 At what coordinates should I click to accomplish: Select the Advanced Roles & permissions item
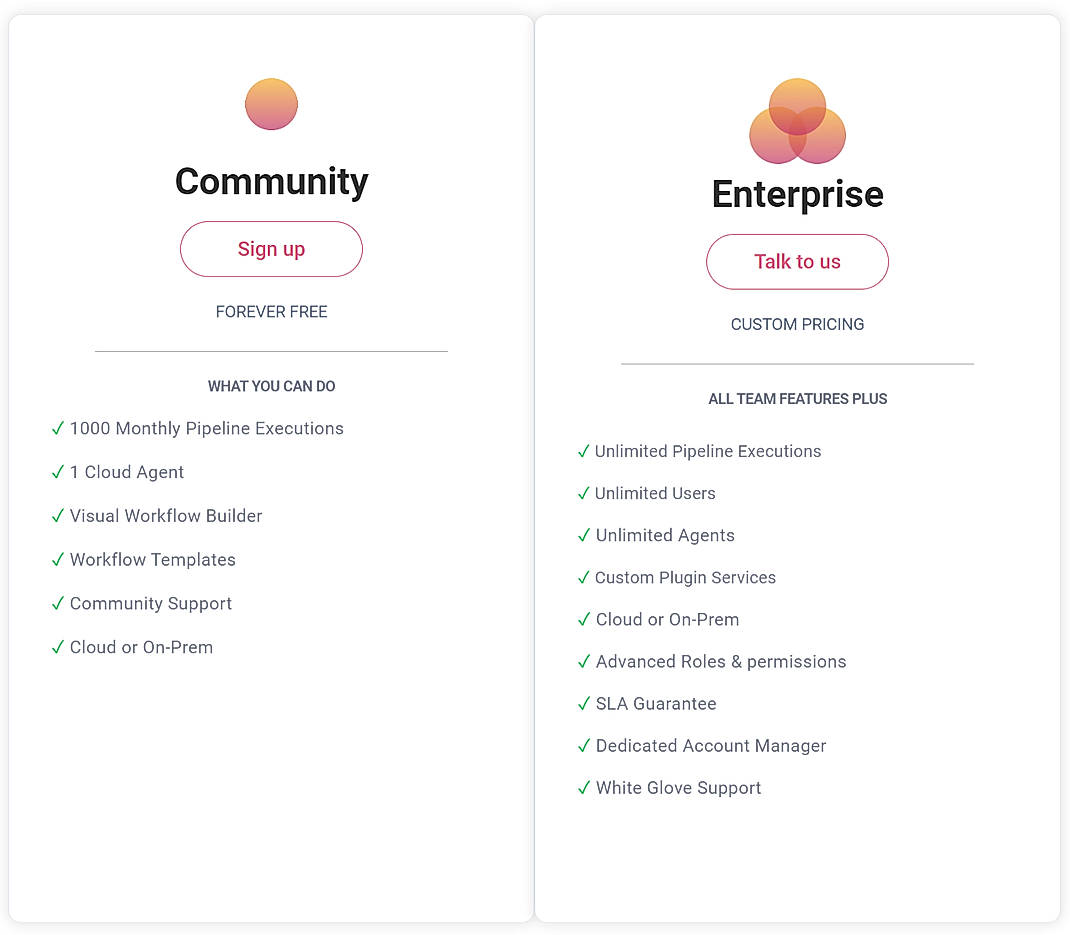(720, 661)
